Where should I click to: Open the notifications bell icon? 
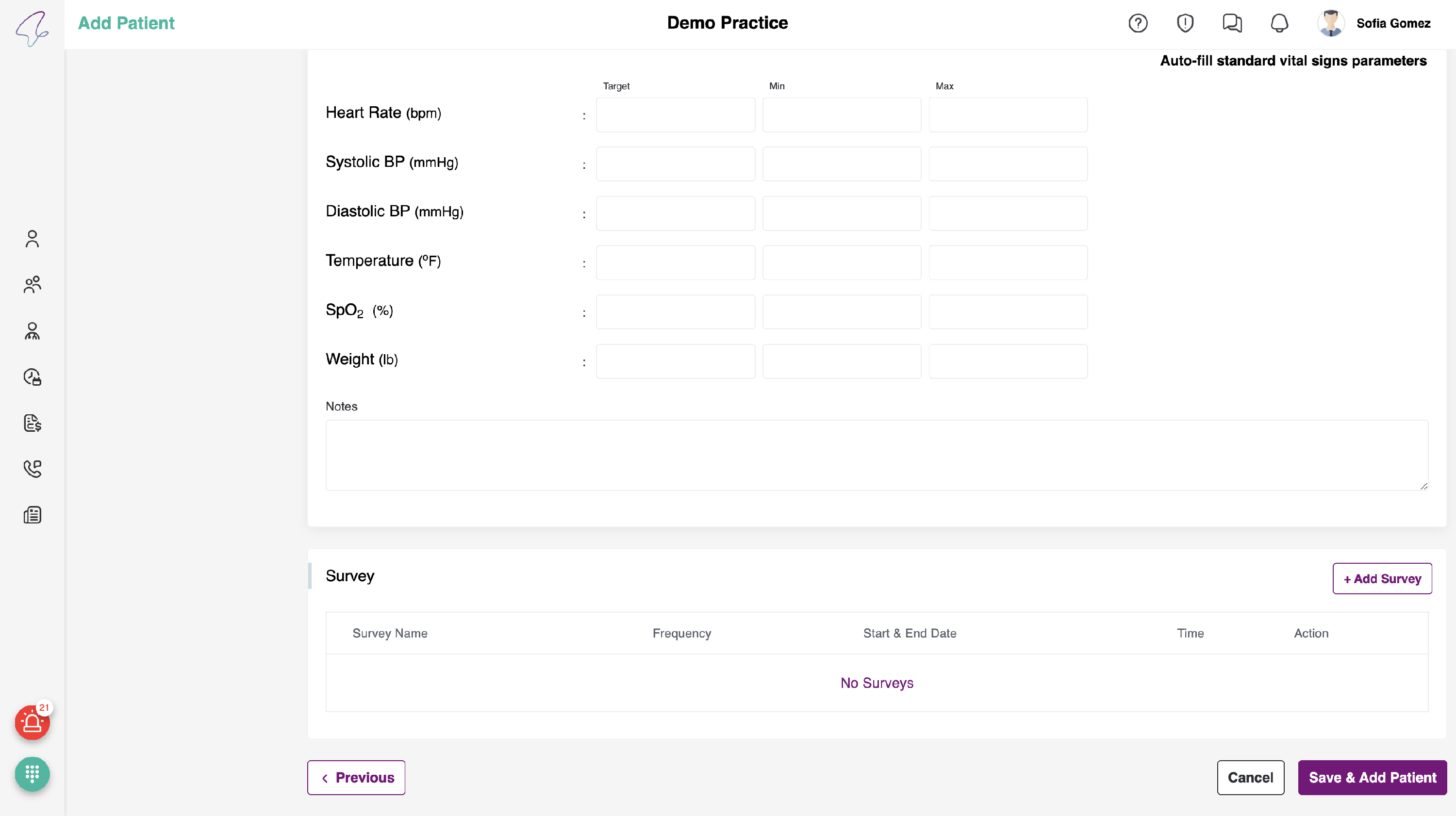[1279, 23]
